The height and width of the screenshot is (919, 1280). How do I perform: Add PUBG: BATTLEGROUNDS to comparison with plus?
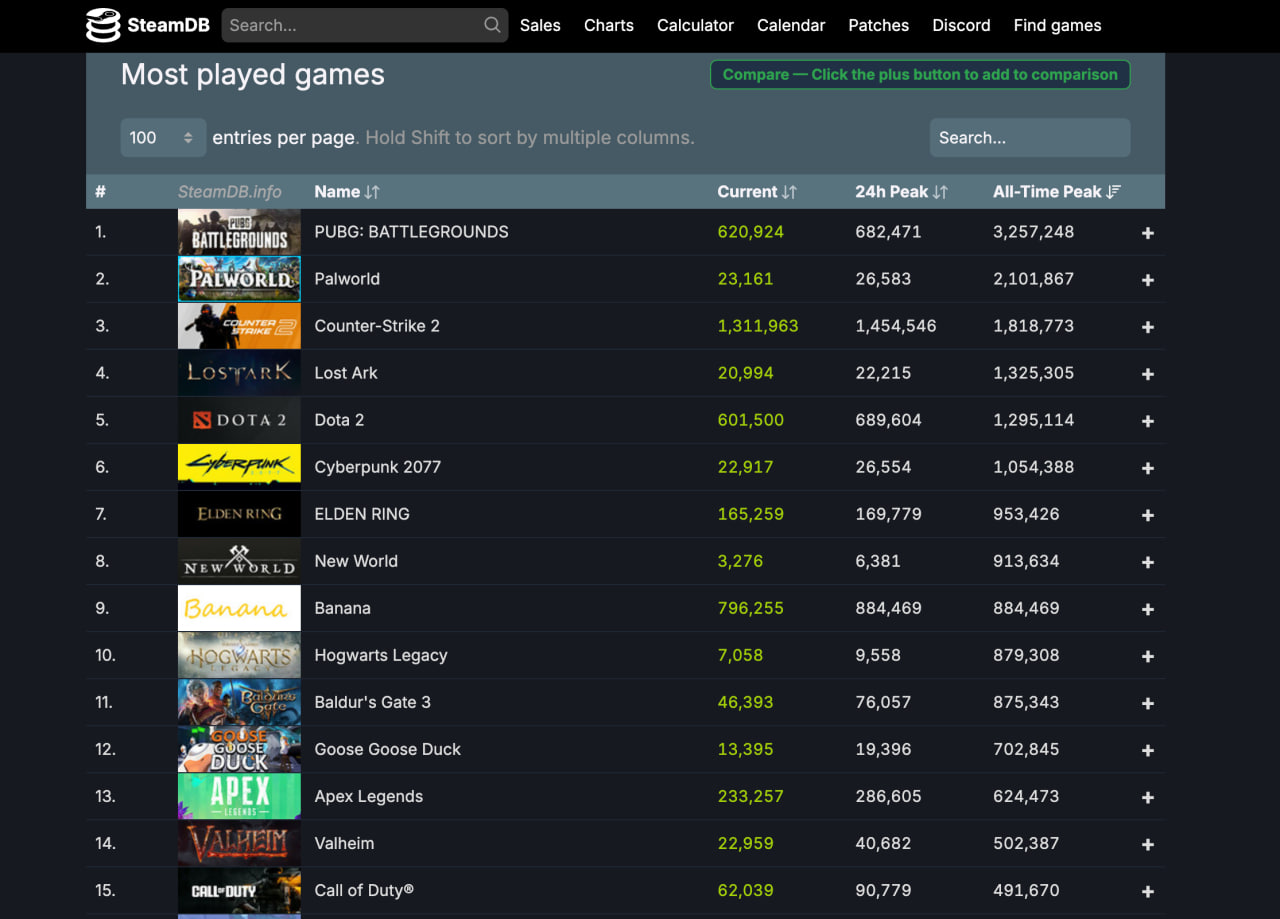(1148, 233)
